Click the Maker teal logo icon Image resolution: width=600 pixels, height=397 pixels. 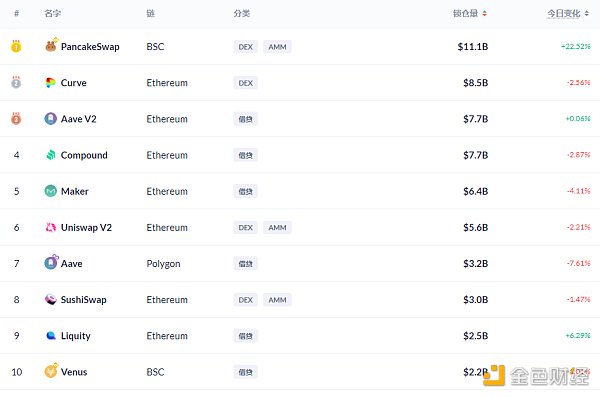(x=51, y=191)
